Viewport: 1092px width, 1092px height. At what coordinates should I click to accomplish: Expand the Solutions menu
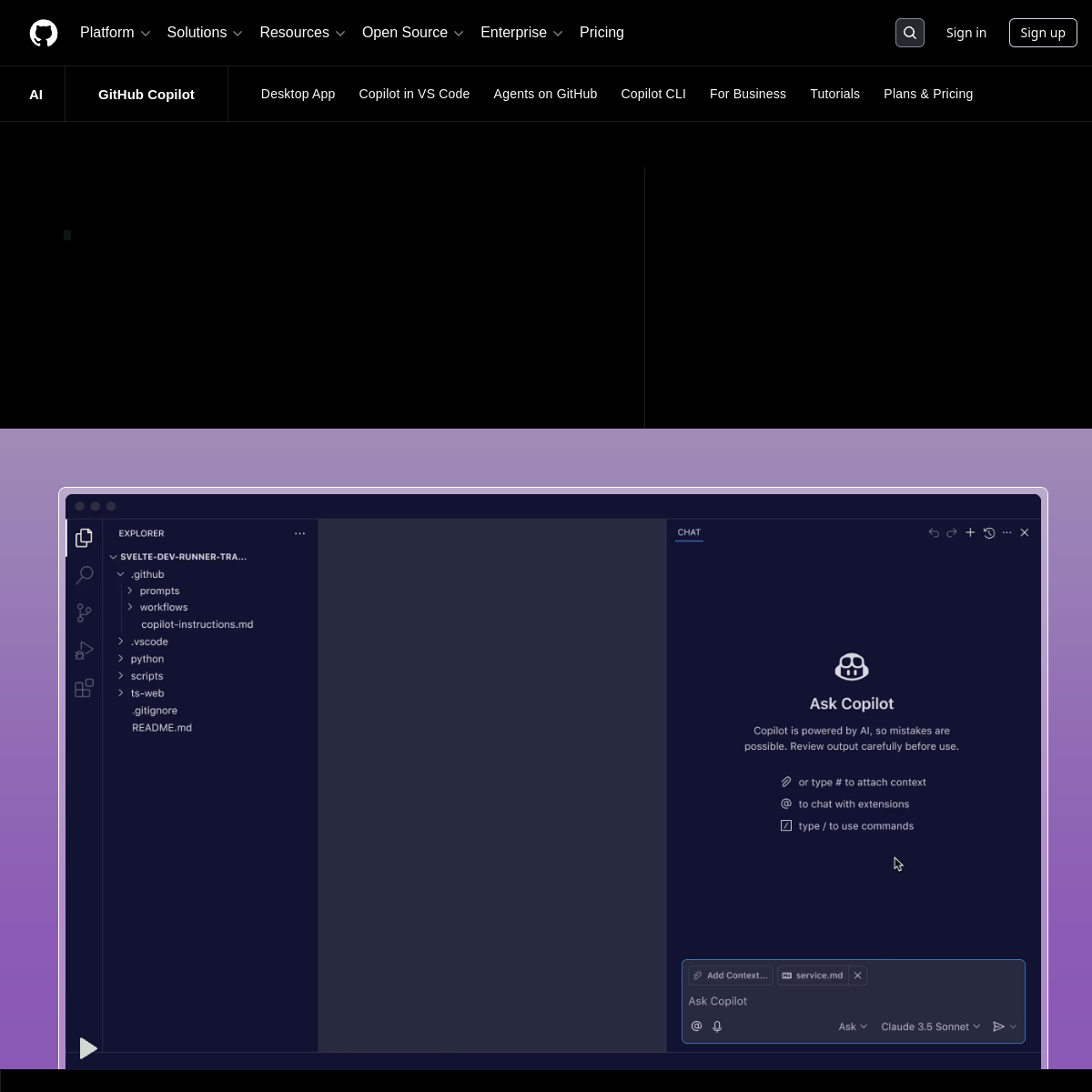[205, 33]
